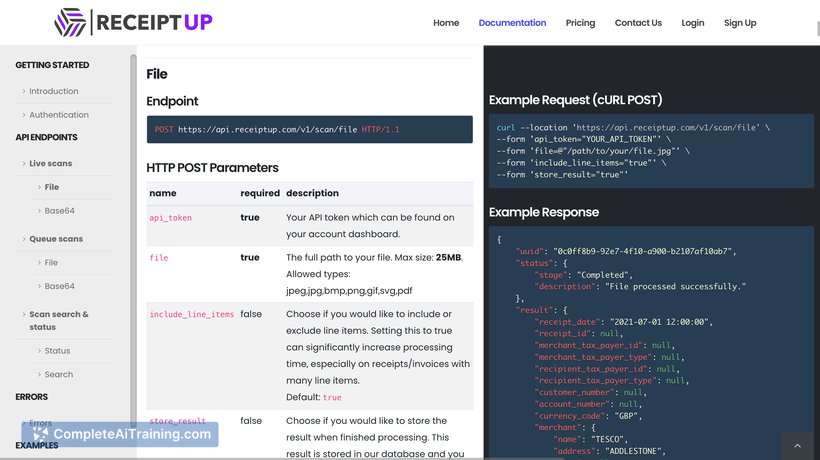This screenshot has height=460, width=820.
Task: Click the receipt_date line in response
Action: click(623, 322)
